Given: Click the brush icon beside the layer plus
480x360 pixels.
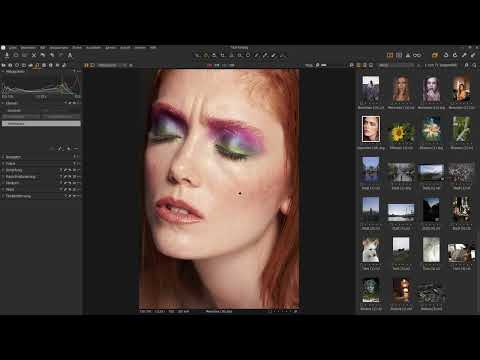Looking at the screenshot, I should pos(60,149).
